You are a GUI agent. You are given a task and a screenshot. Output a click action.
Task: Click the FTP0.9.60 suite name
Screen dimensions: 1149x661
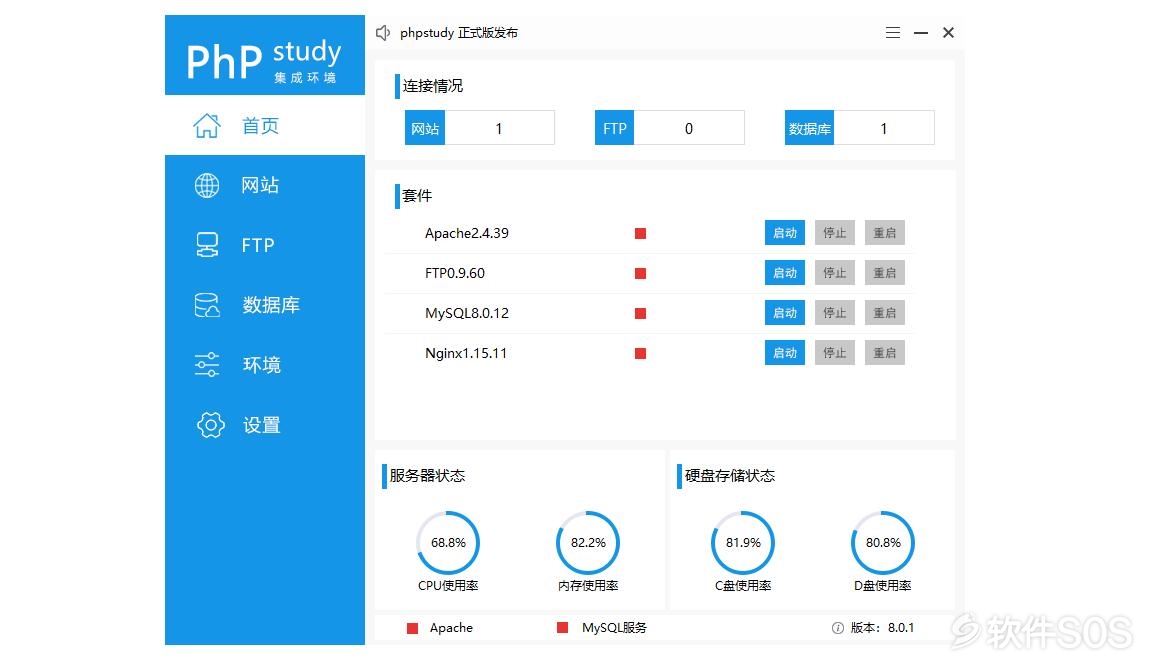coord(455,273)
